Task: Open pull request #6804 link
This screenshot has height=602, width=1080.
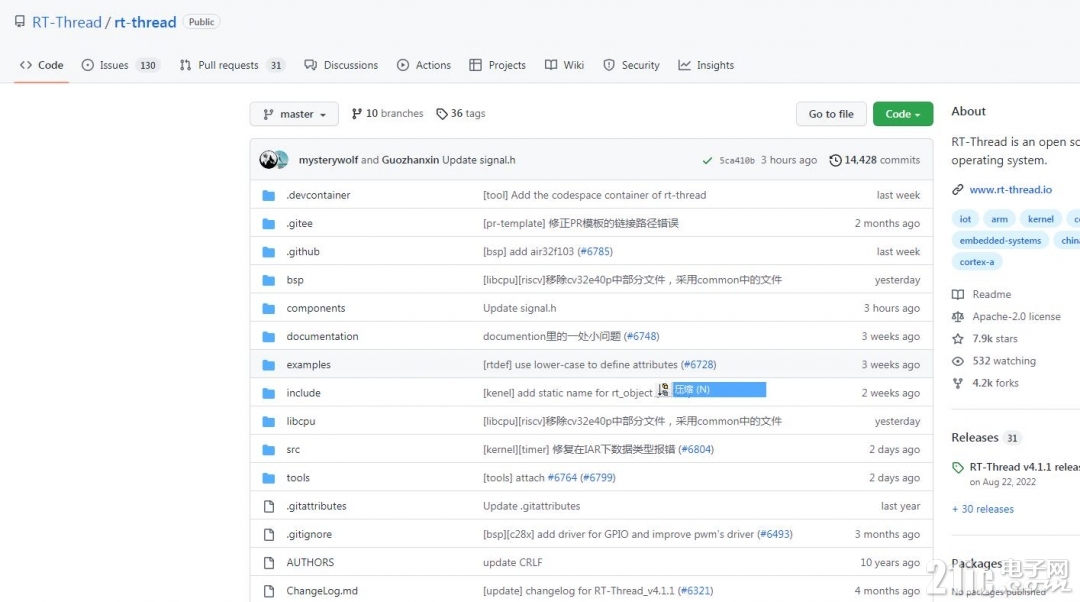Action: coord(696,450)
